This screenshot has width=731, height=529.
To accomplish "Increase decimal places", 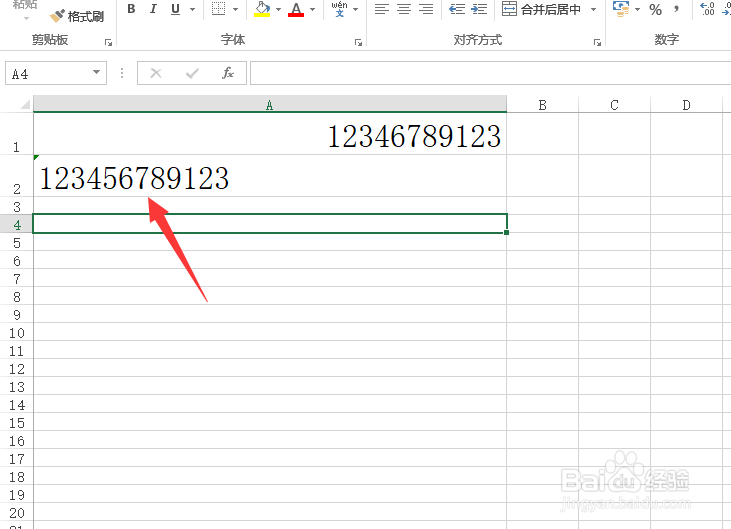I will (x=707, y=9).
